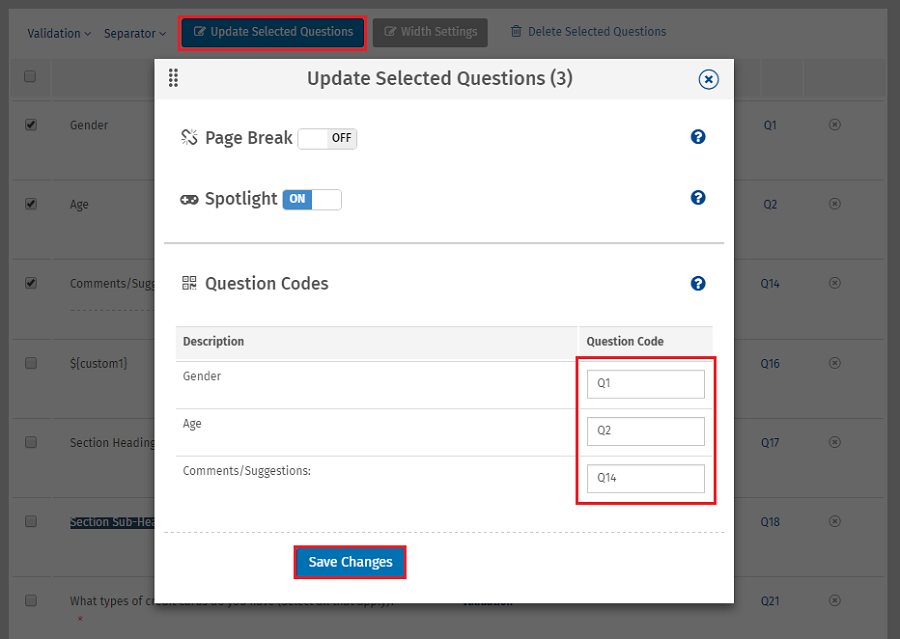This screenshot has width=900, height=639.
Task: Click the Width Settings button
Action: 430,32
